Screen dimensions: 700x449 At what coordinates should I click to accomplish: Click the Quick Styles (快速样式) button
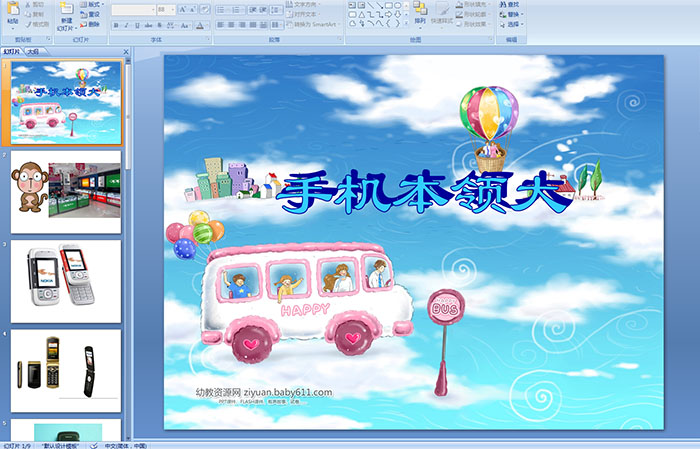point(442,14)
